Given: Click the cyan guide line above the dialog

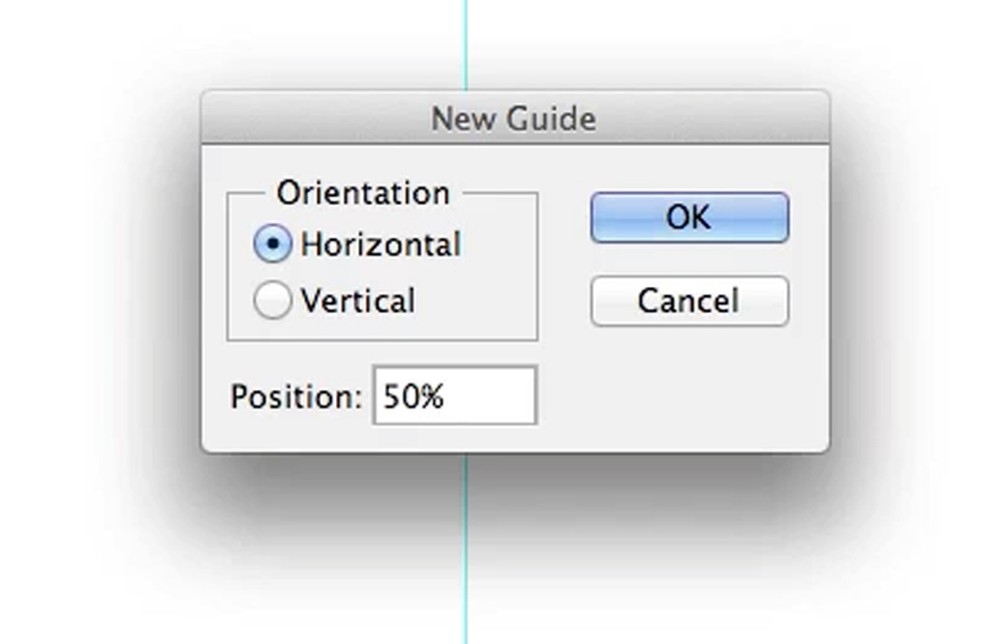Looking at the screenshot, I should [x=465, y=45].
